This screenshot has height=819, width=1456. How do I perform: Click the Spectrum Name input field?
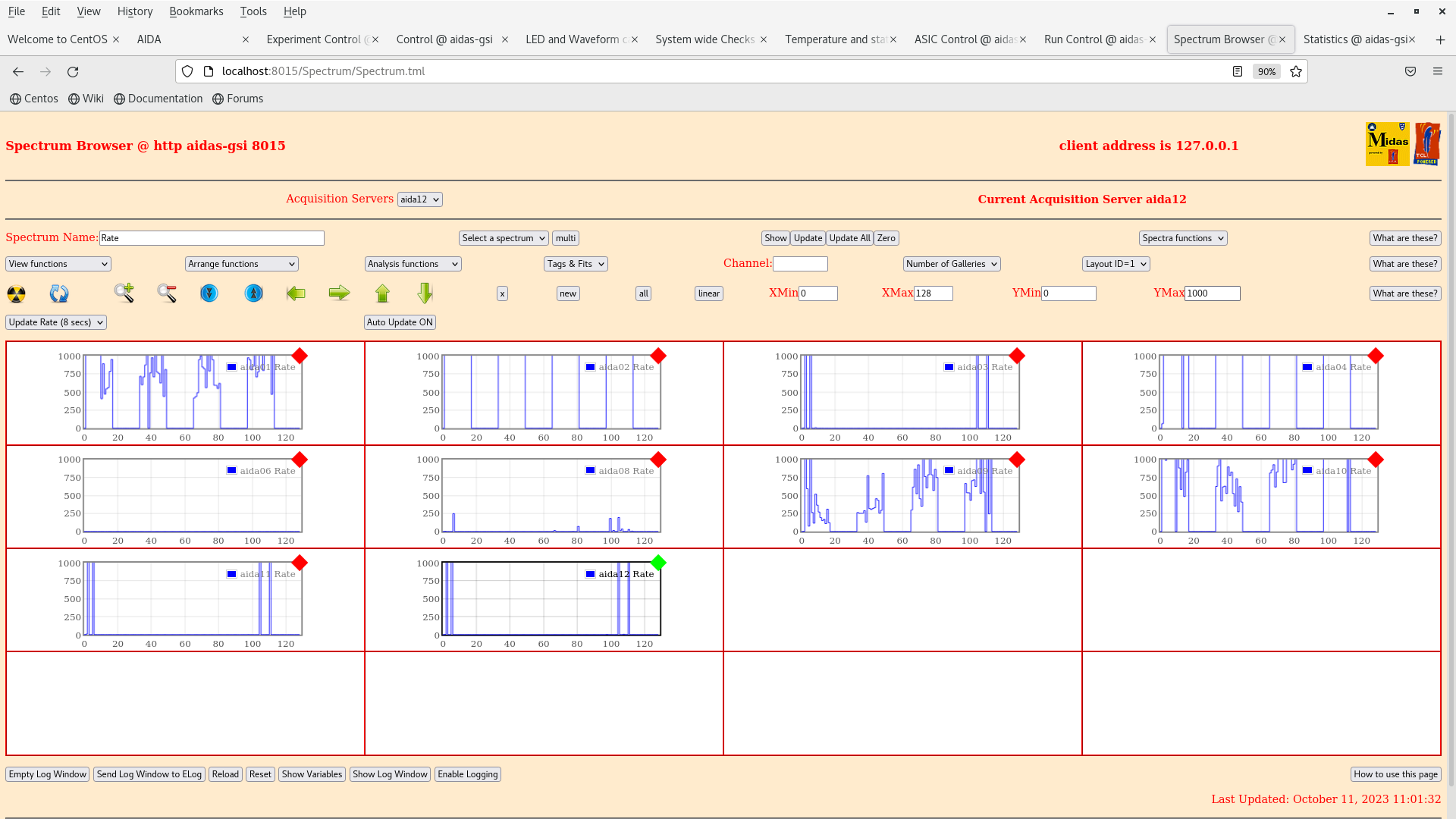click(x=212, y=238)
